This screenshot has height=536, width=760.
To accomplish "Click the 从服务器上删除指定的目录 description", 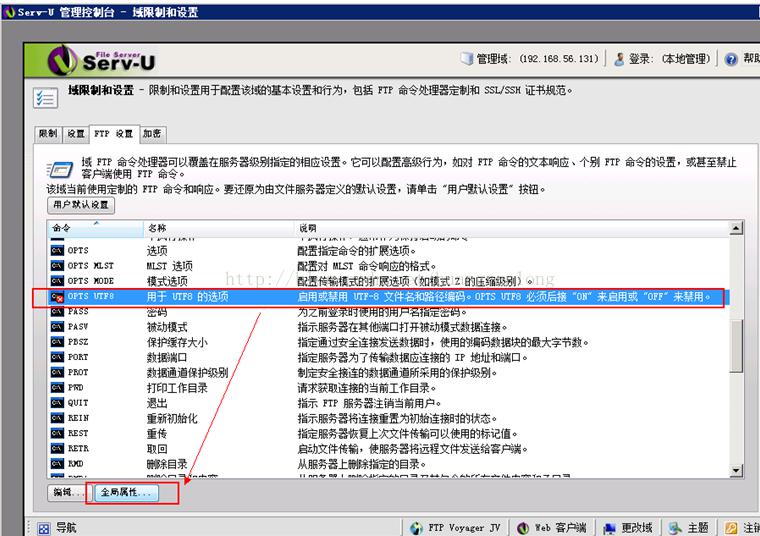I will click(362, 464).
